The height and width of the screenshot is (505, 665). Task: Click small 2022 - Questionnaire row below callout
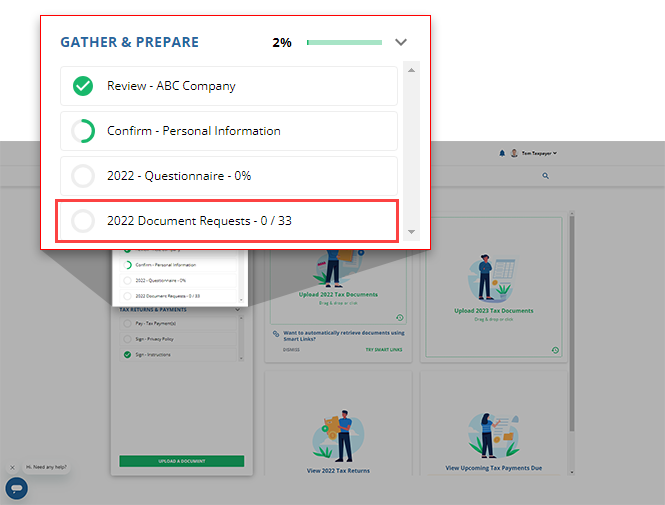click(x=178, y=281)
